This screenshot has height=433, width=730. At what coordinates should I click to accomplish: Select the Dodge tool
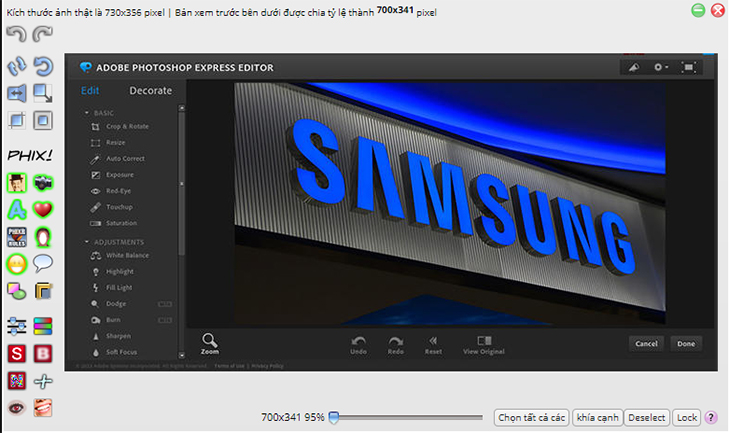coord(108,304)
